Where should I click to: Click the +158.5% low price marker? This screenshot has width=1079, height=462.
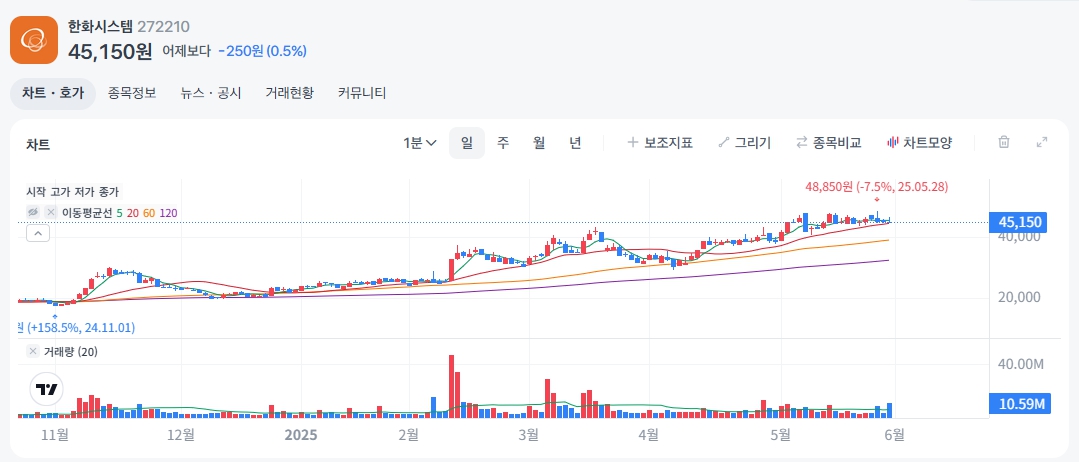[76, 328]
